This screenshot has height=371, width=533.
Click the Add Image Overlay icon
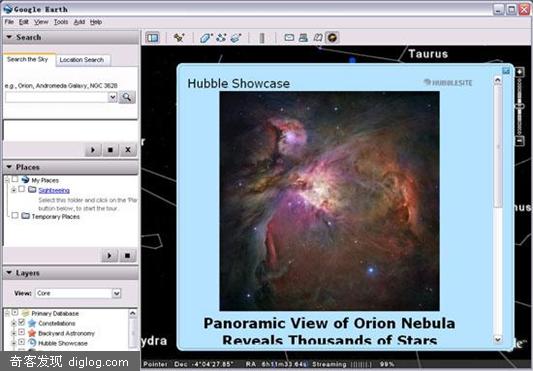(x=236, y=37)
